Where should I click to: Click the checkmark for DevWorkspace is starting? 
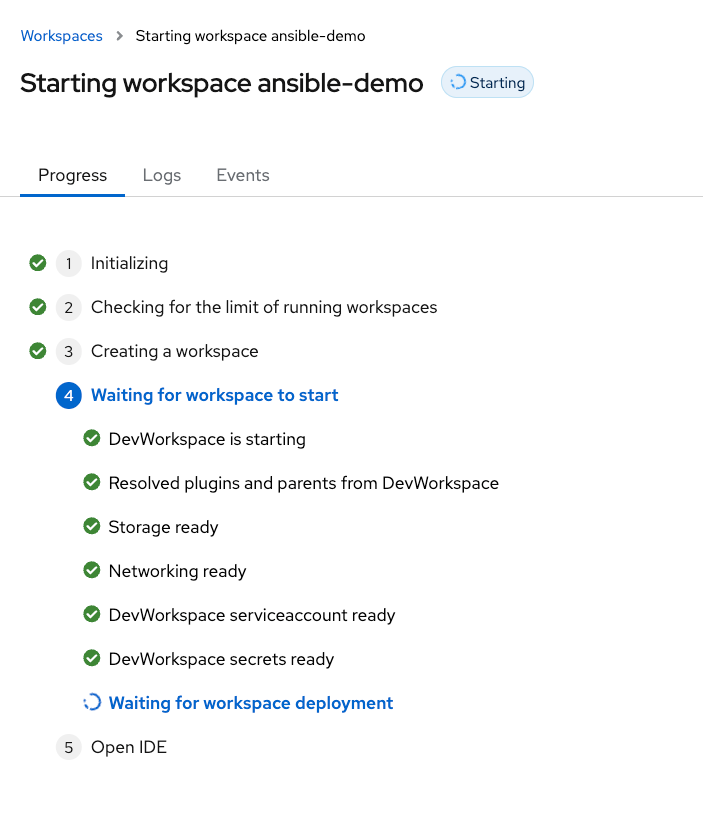click(92, 438)
